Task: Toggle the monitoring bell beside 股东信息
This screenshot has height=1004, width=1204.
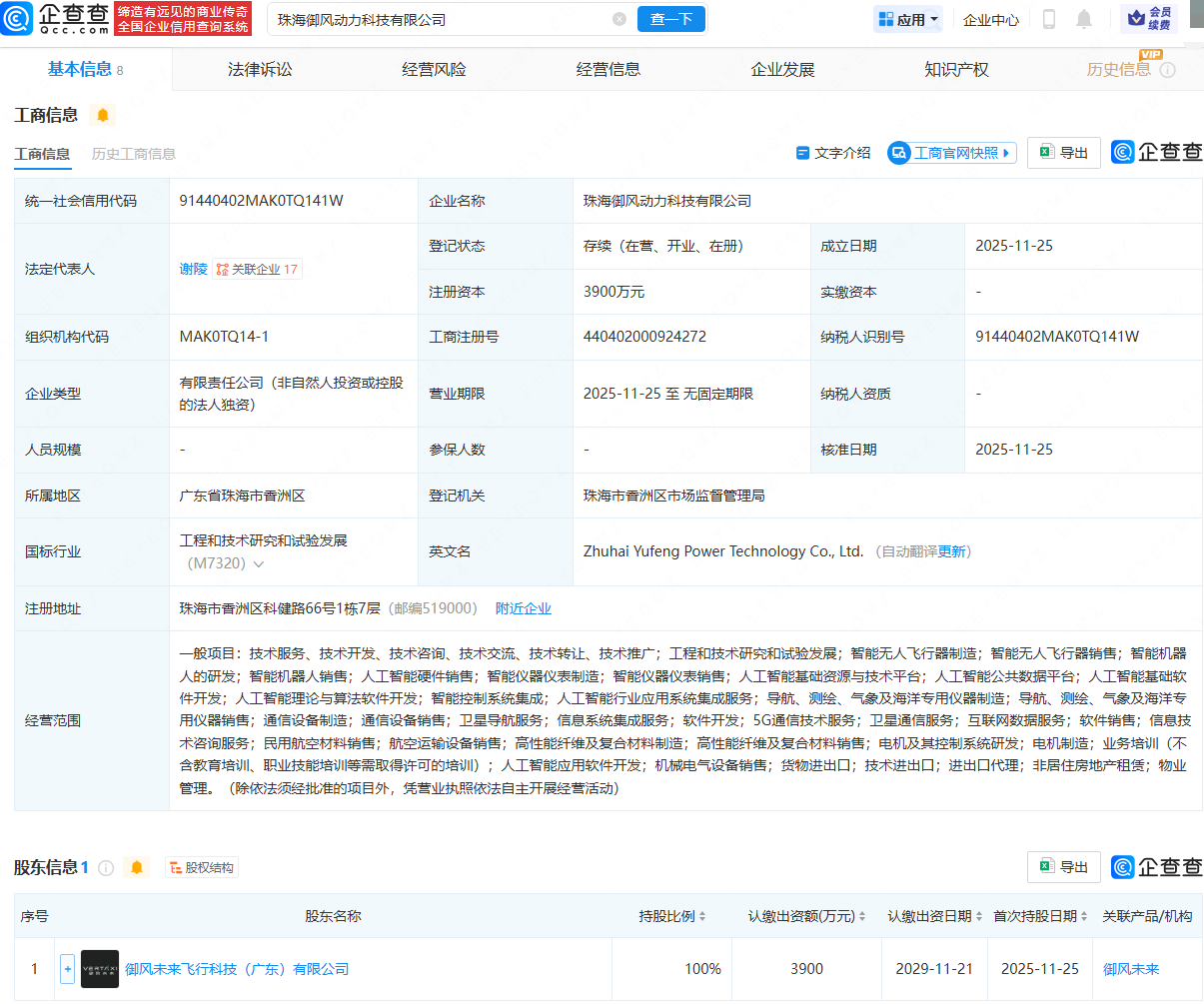Action: click(x=138, y=867)
